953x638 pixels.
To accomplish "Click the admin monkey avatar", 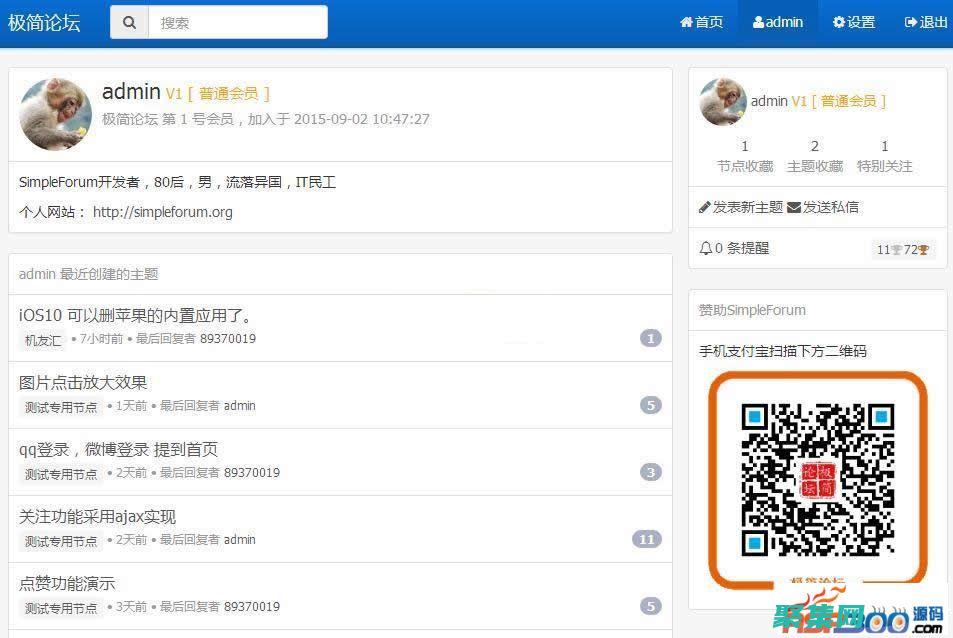I will [x=55, y=113].
